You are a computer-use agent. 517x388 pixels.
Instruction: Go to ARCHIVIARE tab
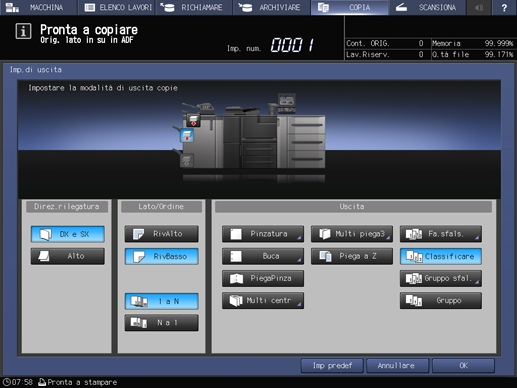[272, 7]
